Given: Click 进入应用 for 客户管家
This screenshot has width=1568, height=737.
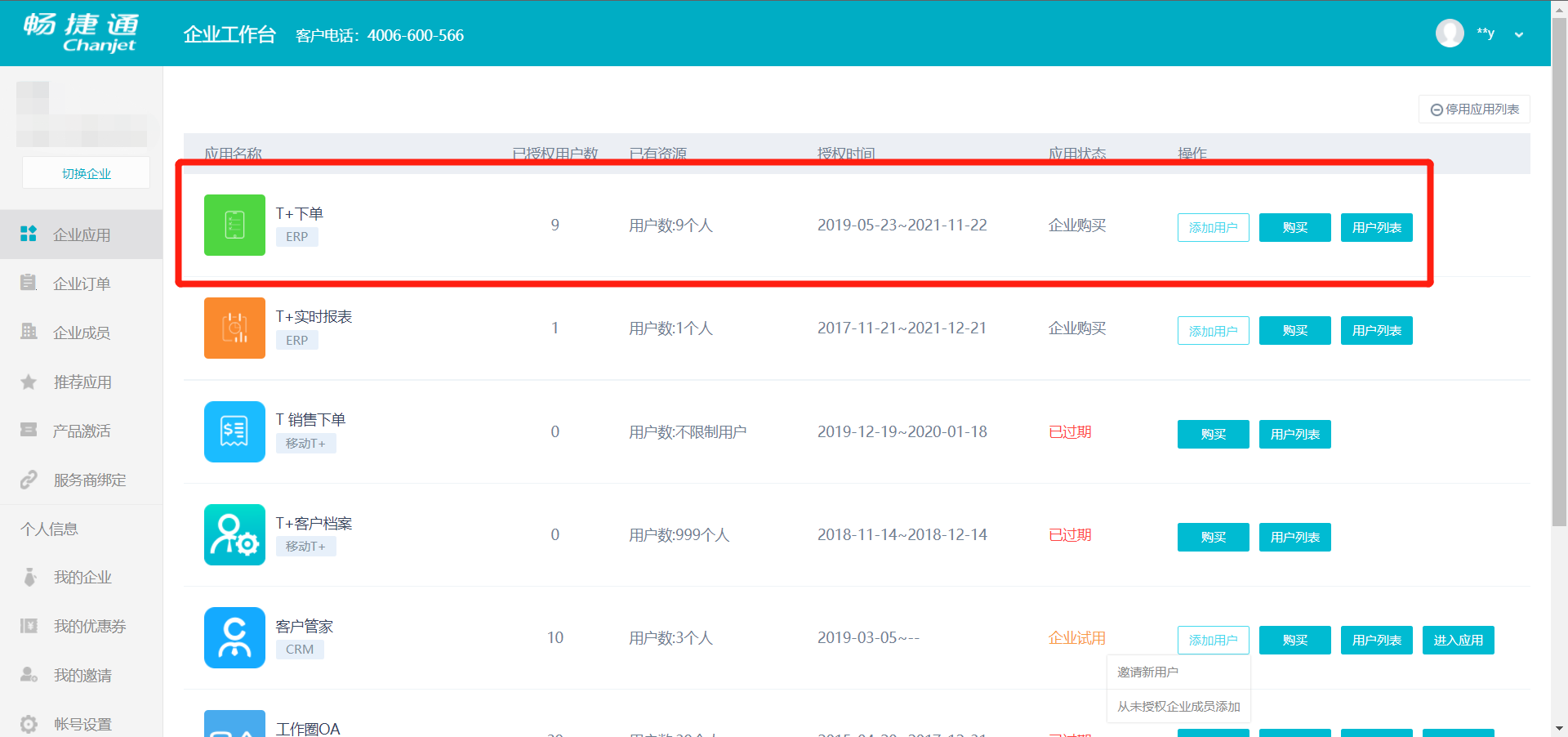Looking at the screenshot, I should pyautogui.click(x=1458, y=640).
